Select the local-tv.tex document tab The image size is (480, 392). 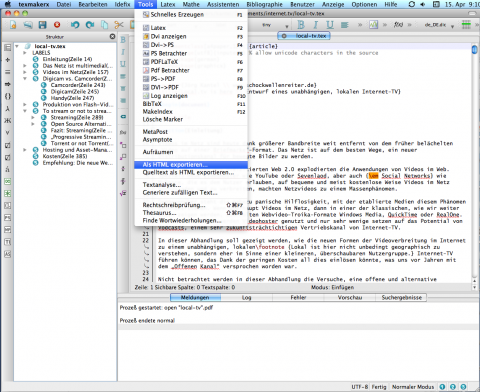click(x=304, y=36)
